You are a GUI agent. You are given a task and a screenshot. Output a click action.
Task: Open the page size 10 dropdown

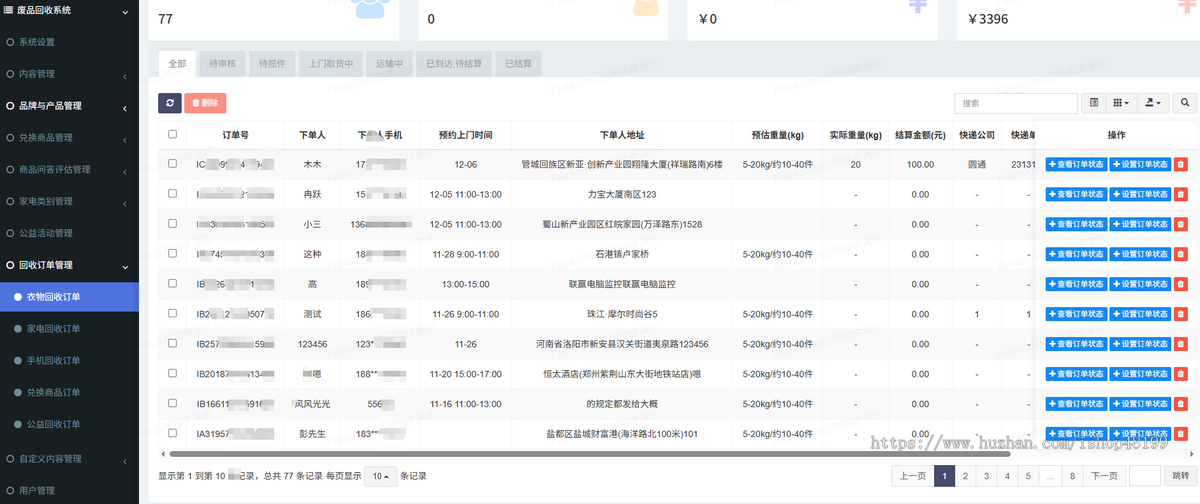380,476
